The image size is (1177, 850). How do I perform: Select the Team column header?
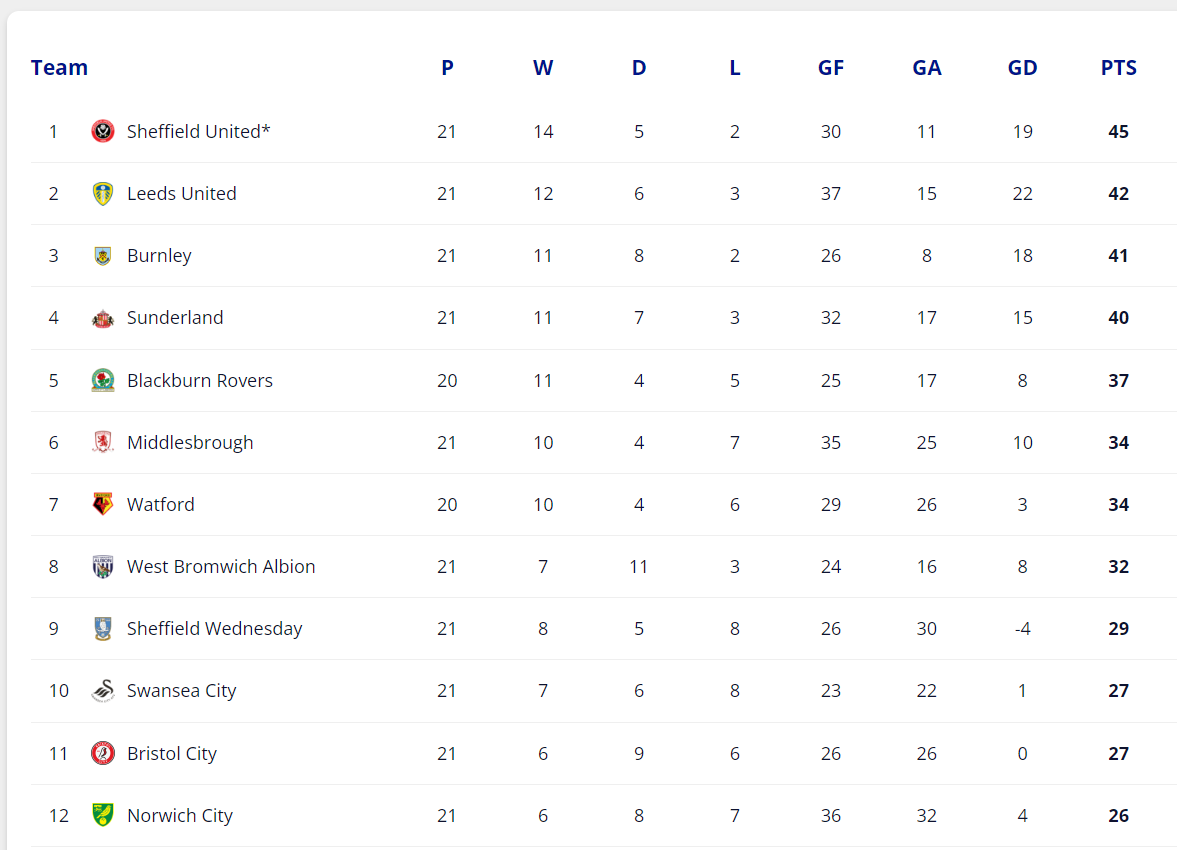point(59,68)
